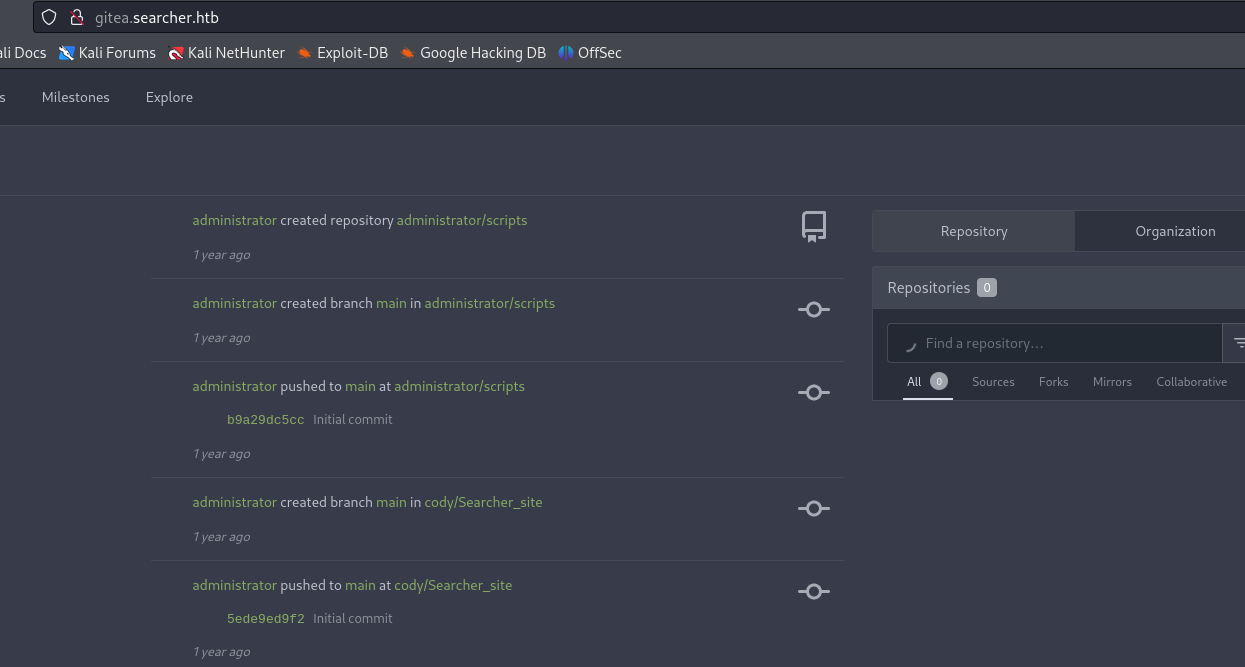Viewport: 1245px width, 667px height.
Task: Click the Kali NetHunter bookmark favicon
Action: point(177,53)
